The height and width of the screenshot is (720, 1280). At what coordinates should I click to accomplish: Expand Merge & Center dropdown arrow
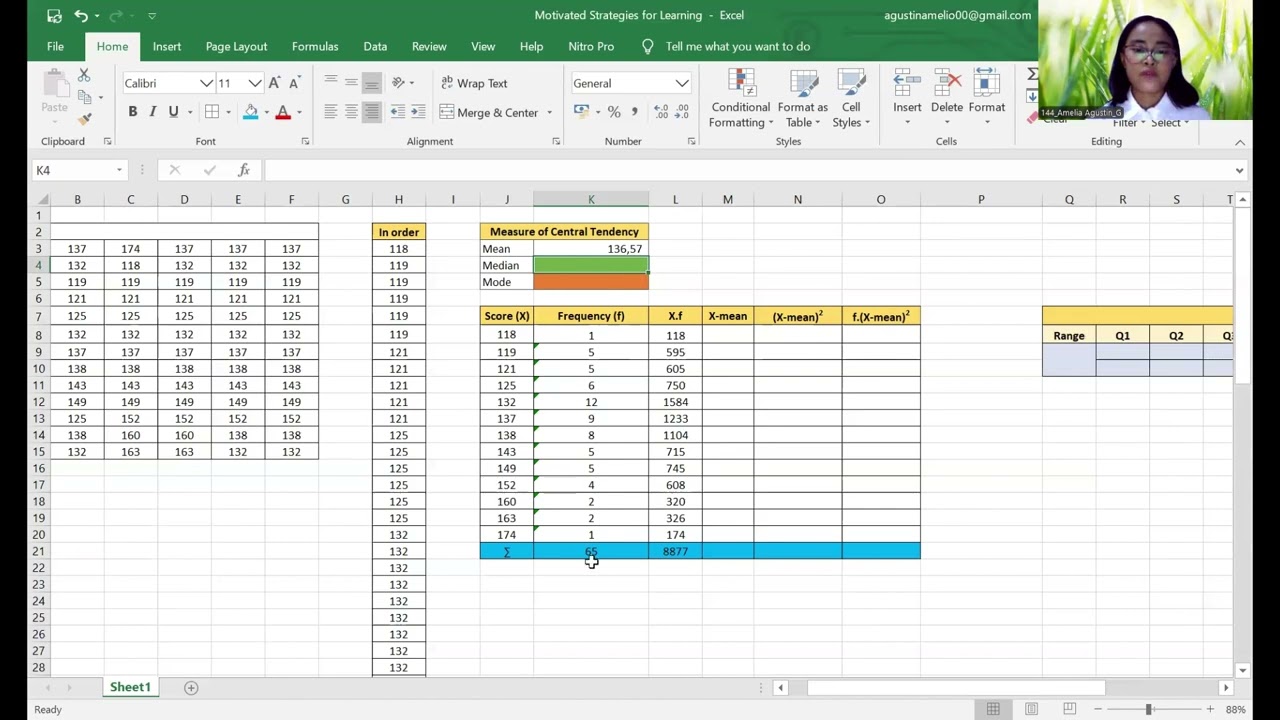549,112
